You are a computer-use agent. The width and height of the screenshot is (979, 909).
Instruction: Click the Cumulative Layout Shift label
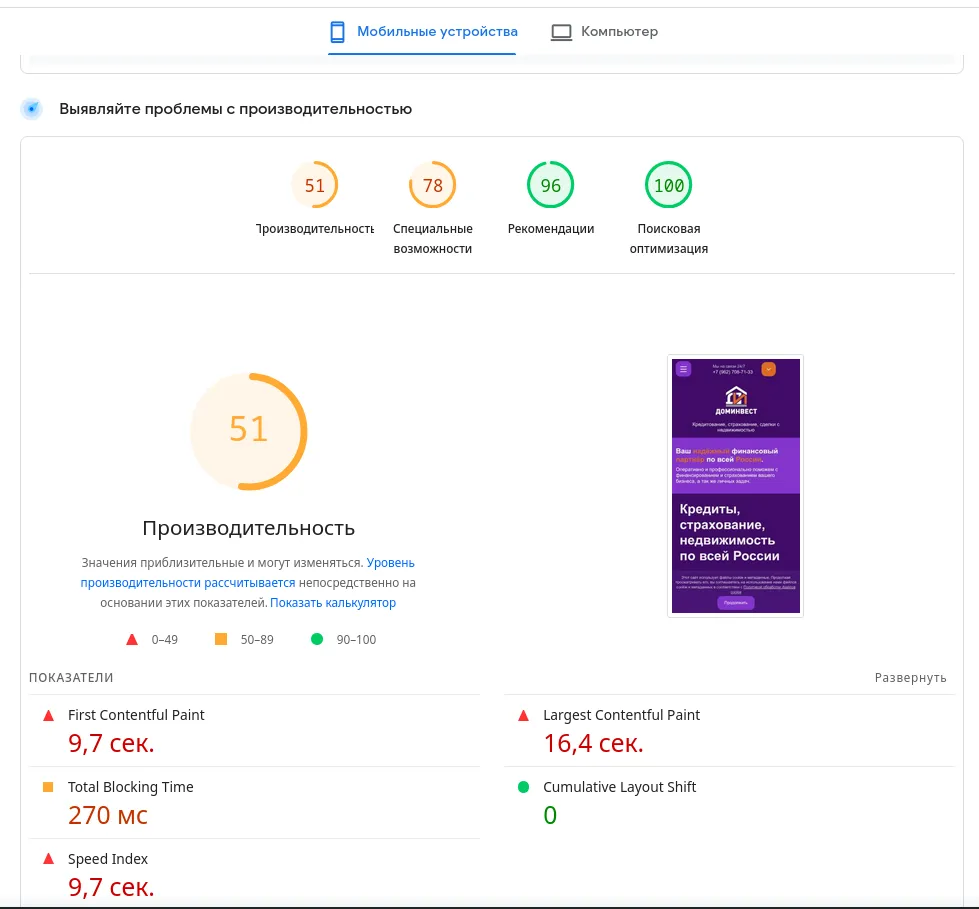point(619,787)
